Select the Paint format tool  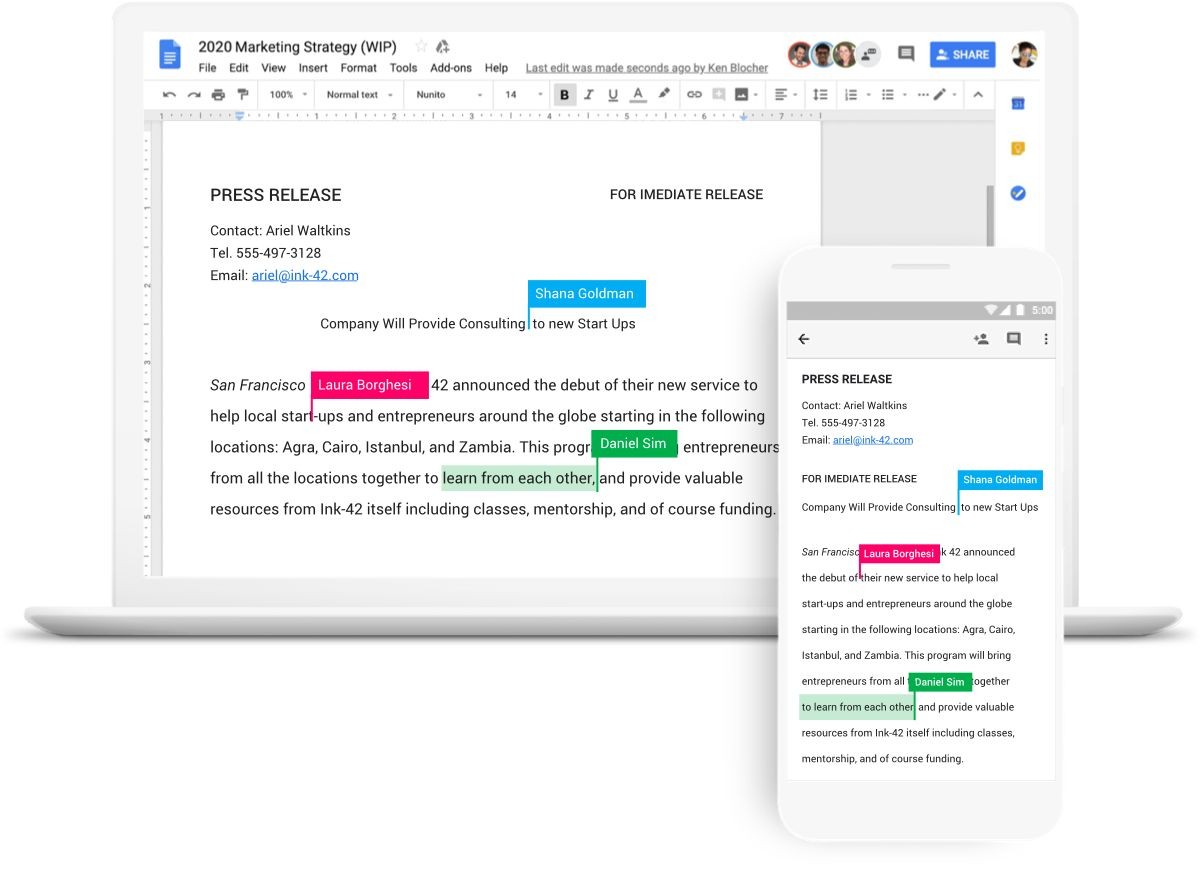pos(242,95)
